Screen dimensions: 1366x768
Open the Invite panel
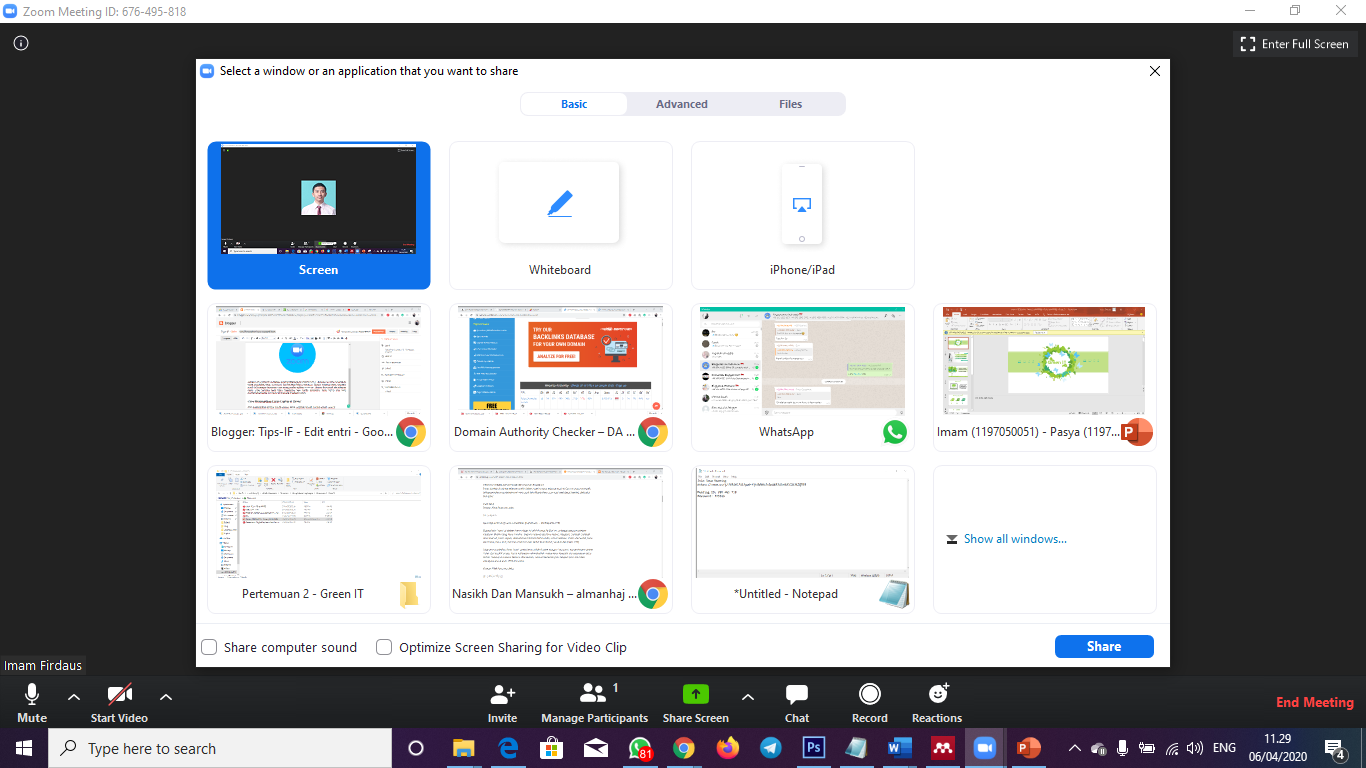click(x=502, y=700)
